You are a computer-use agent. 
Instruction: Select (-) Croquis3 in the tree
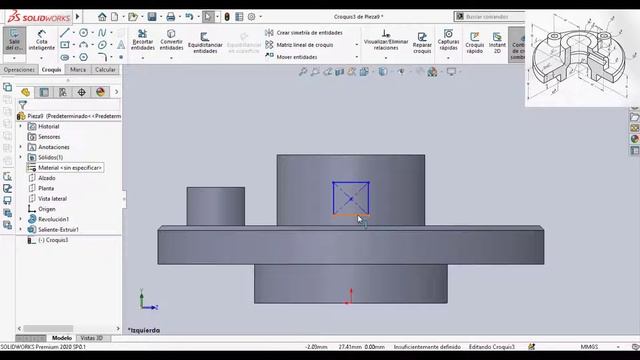coord(48,240)
